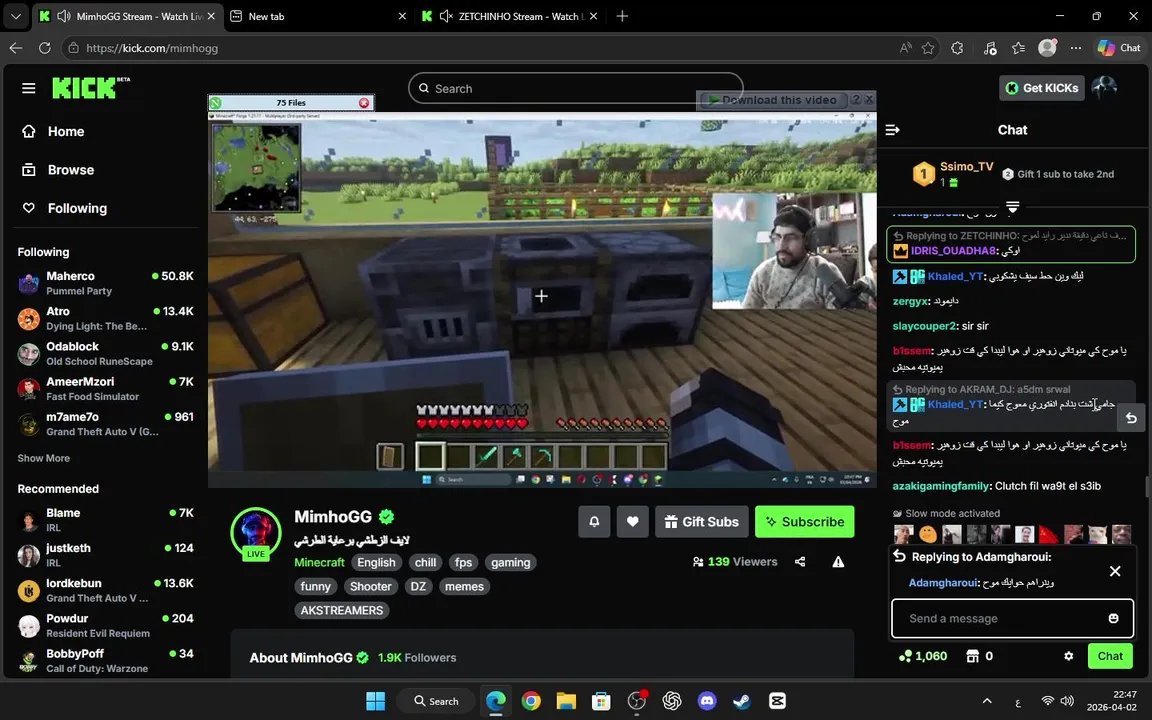Click Ssimo_TV top gifter entry
This screenshot has height=720, width=1152.
point(953,174)
